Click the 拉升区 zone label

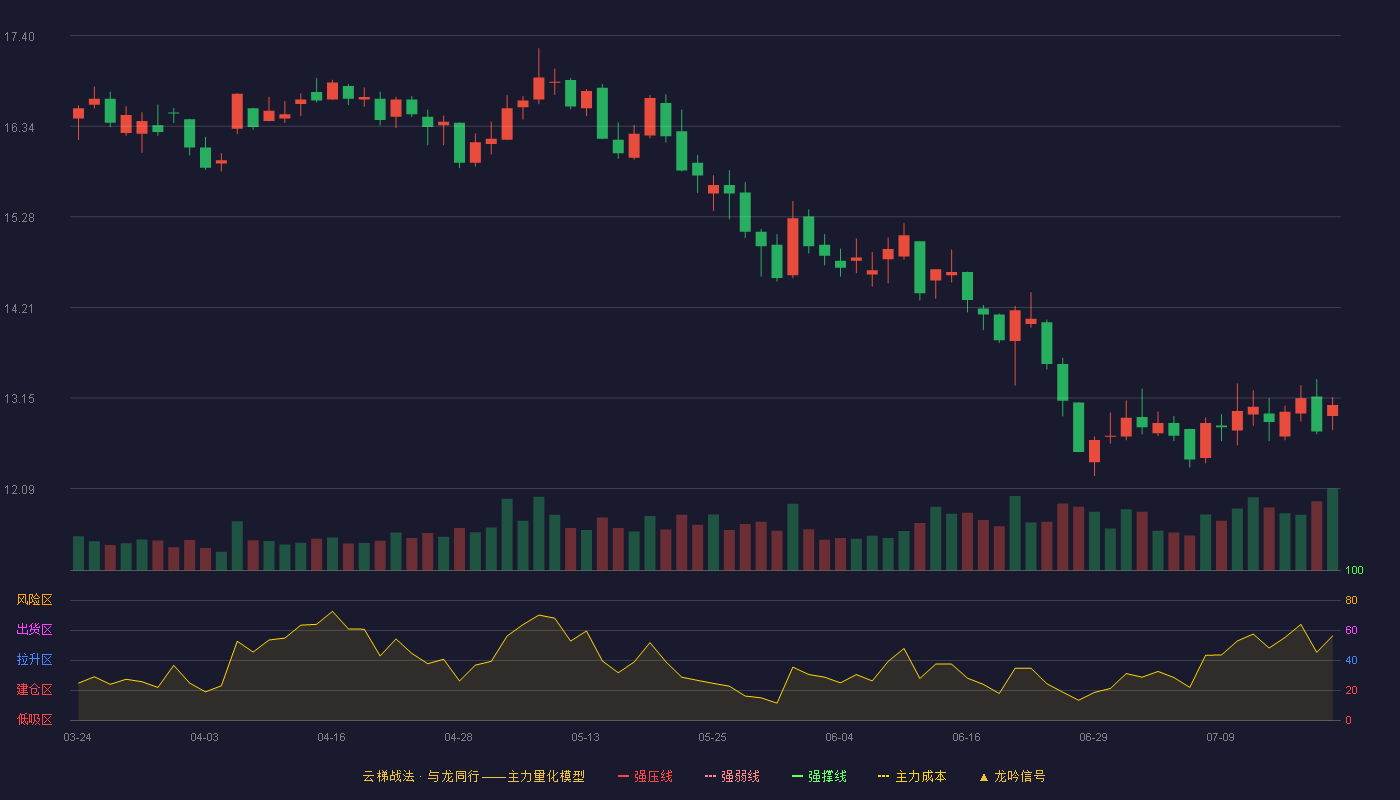(34, 660)
